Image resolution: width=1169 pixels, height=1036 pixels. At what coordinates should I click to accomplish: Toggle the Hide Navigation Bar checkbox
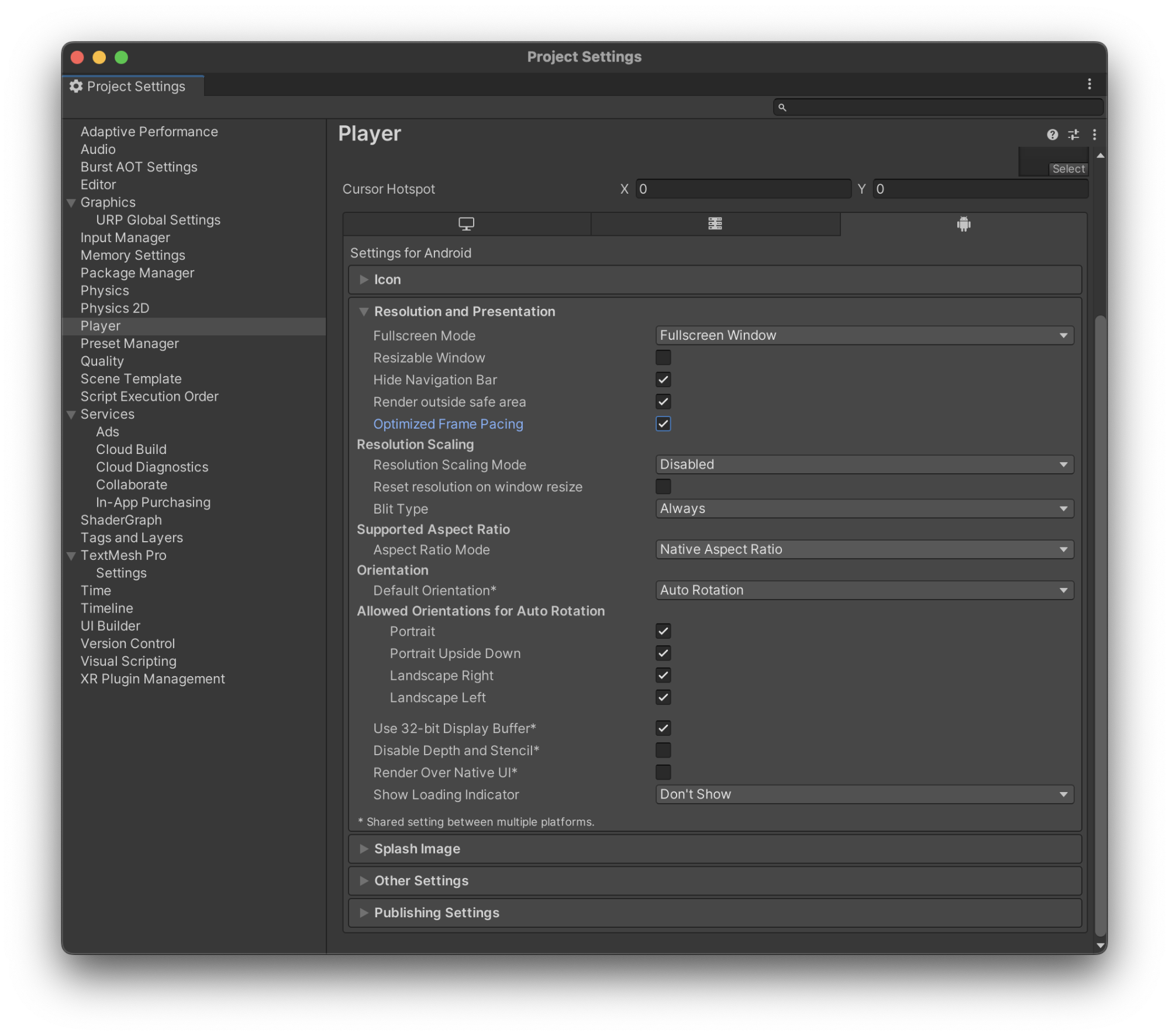(x=662, y=380)
